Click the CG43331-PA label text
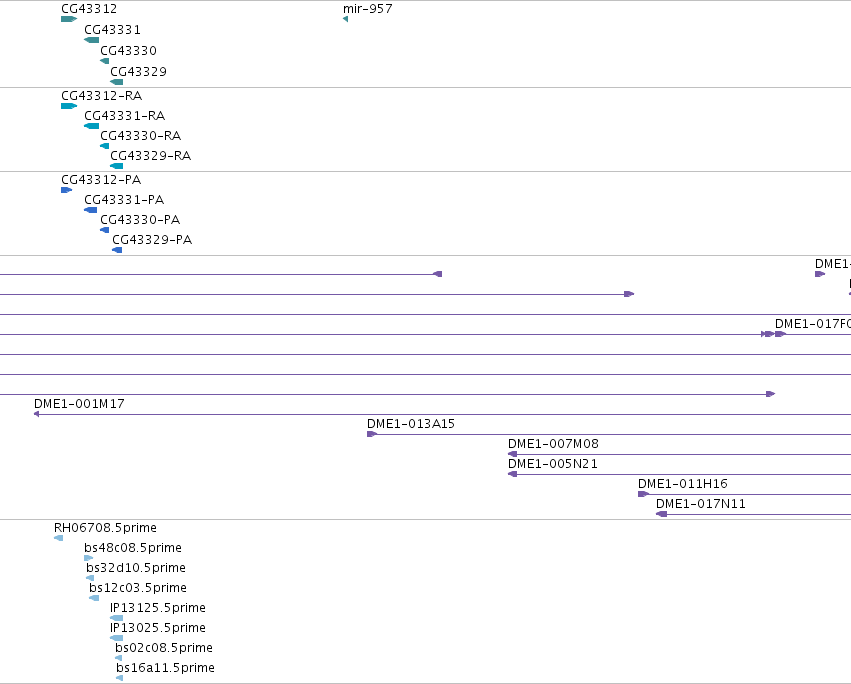 124,200
